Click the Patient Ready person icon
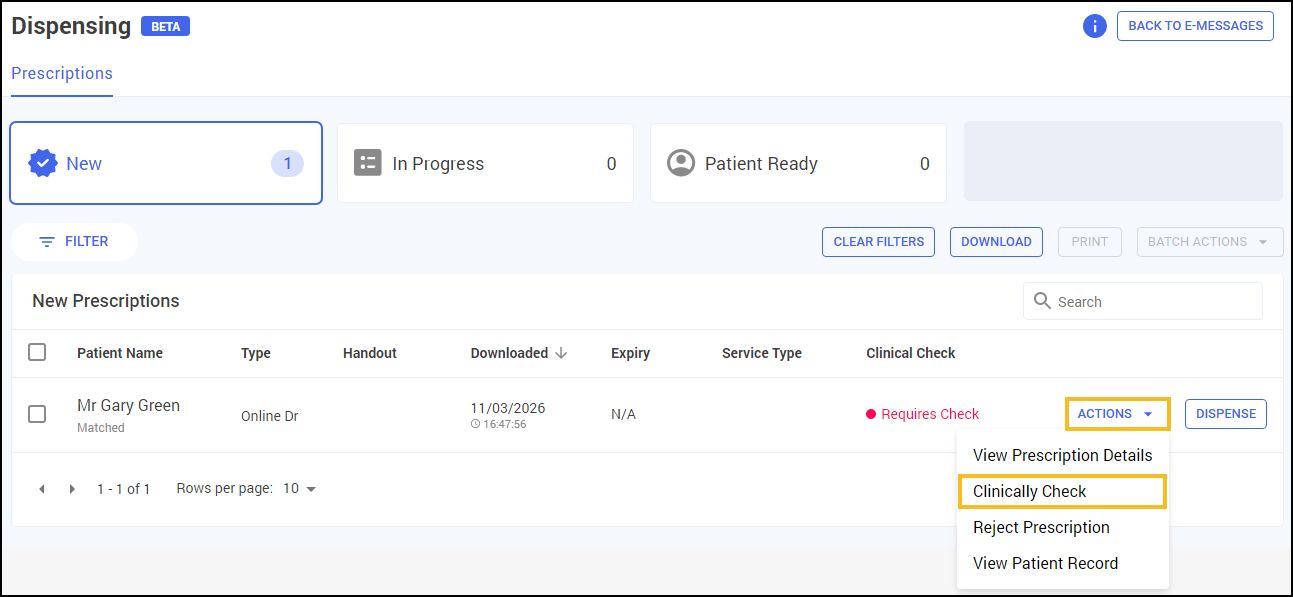1293x597 pixels. click(681, 163)
